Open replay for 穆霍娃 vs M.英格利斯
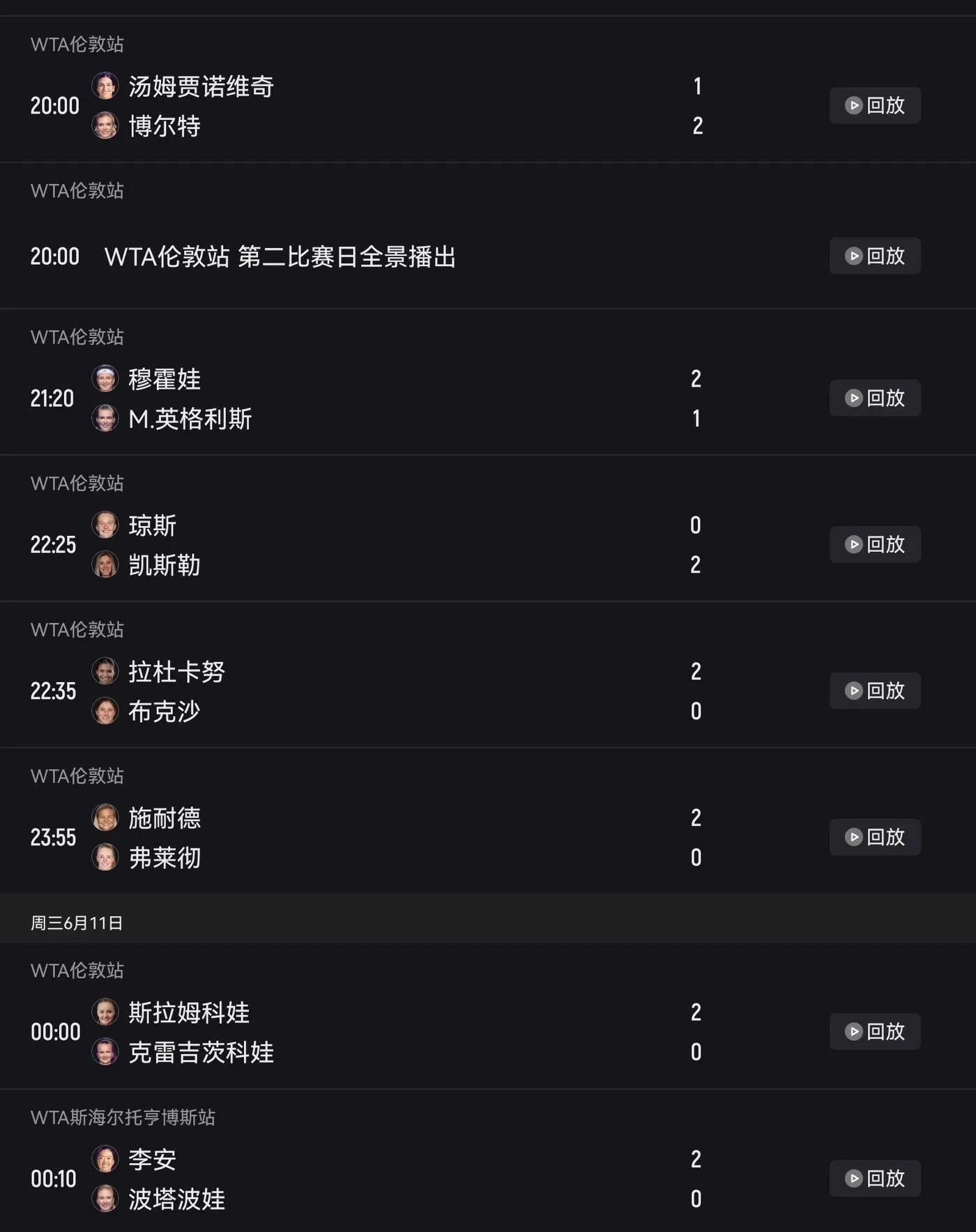 [x=875, y=398]
